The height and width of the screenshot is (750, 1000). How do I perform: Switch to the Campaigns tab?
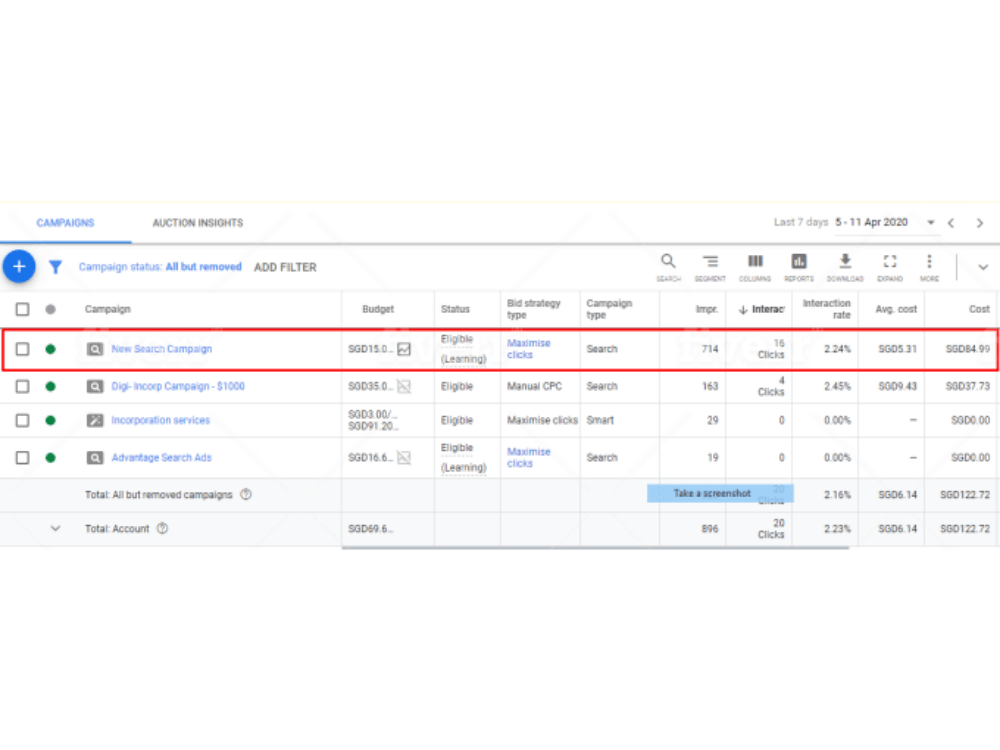[65, 223]
